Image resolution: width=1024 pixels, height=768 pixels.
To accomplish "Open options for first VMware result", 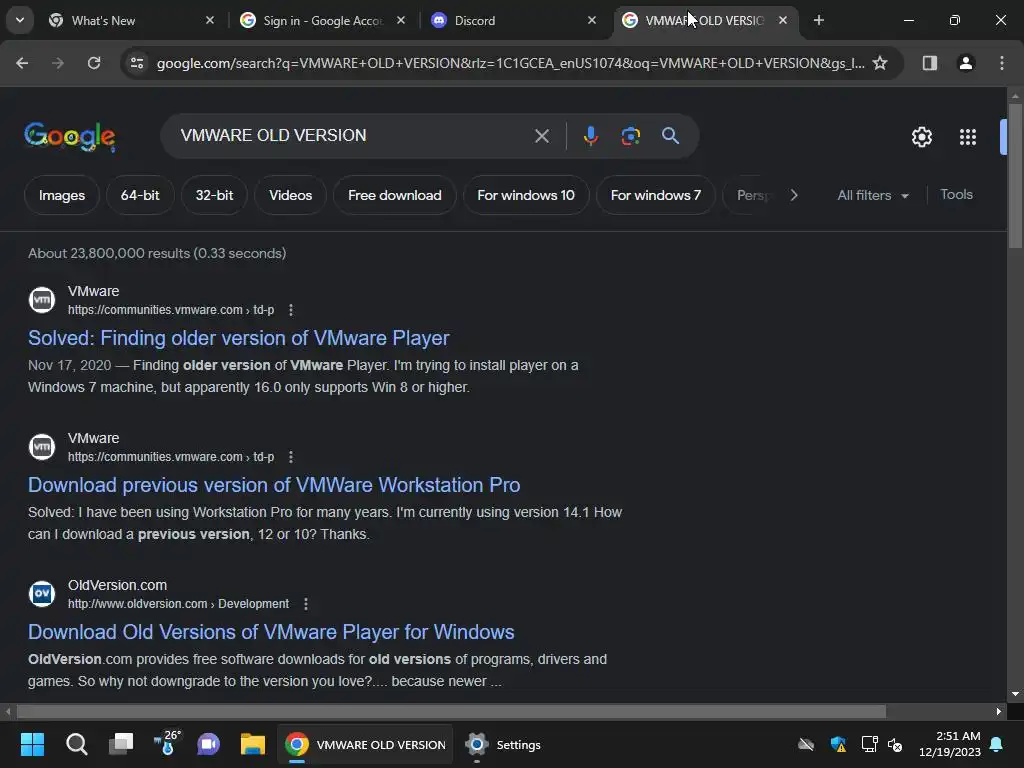I will click(291, 310).
